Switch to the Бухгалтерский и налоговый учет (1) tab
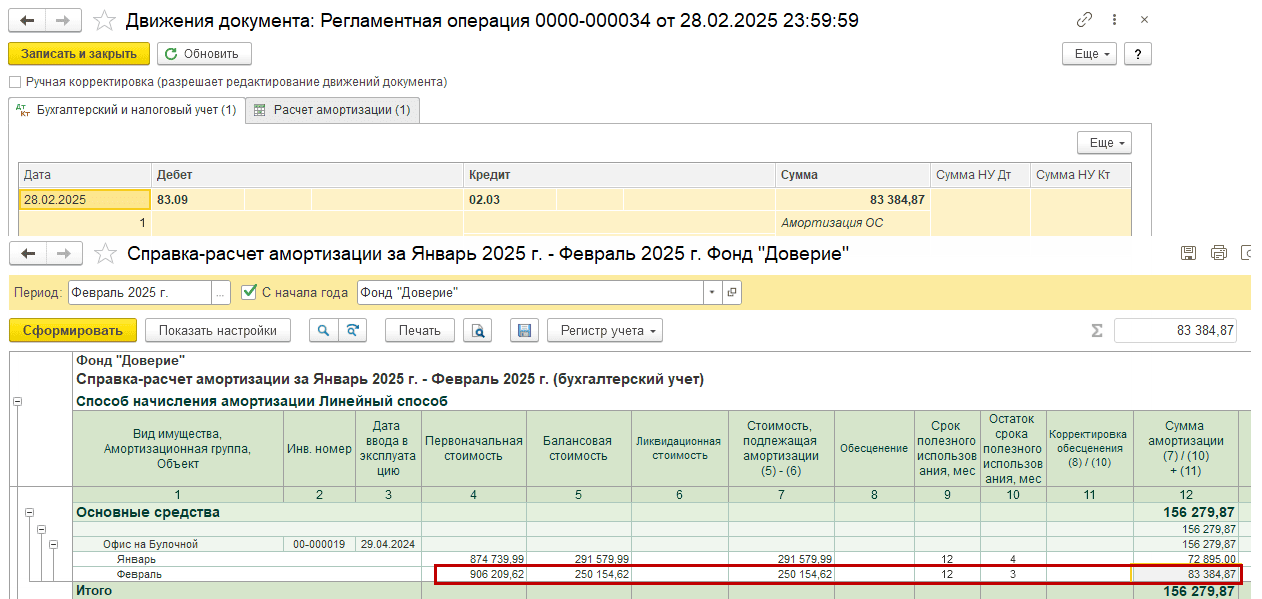 126,110
